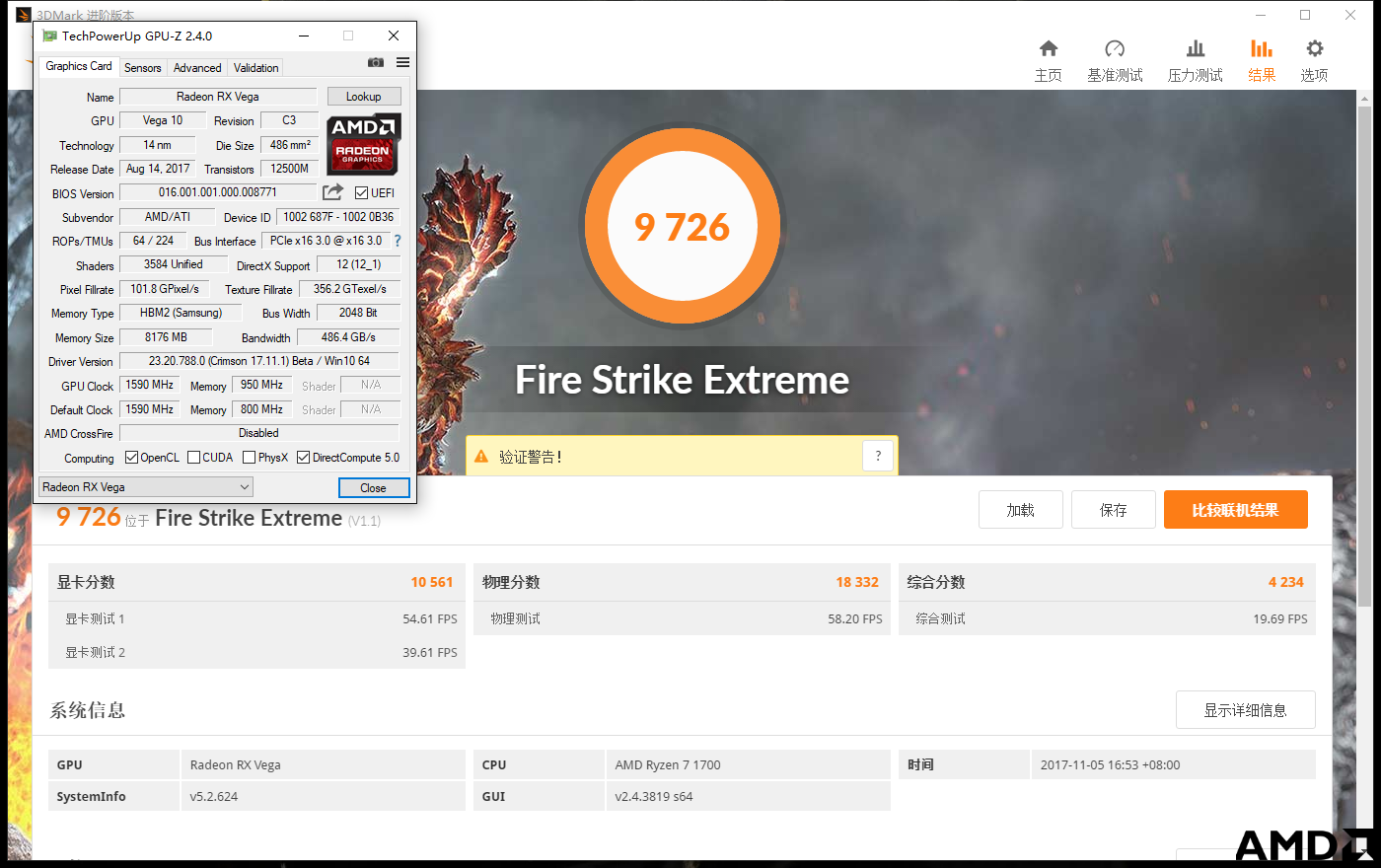Click 显示详细信息 show details button
The height and width of the screenshot is (868, 1381).
1245,710
